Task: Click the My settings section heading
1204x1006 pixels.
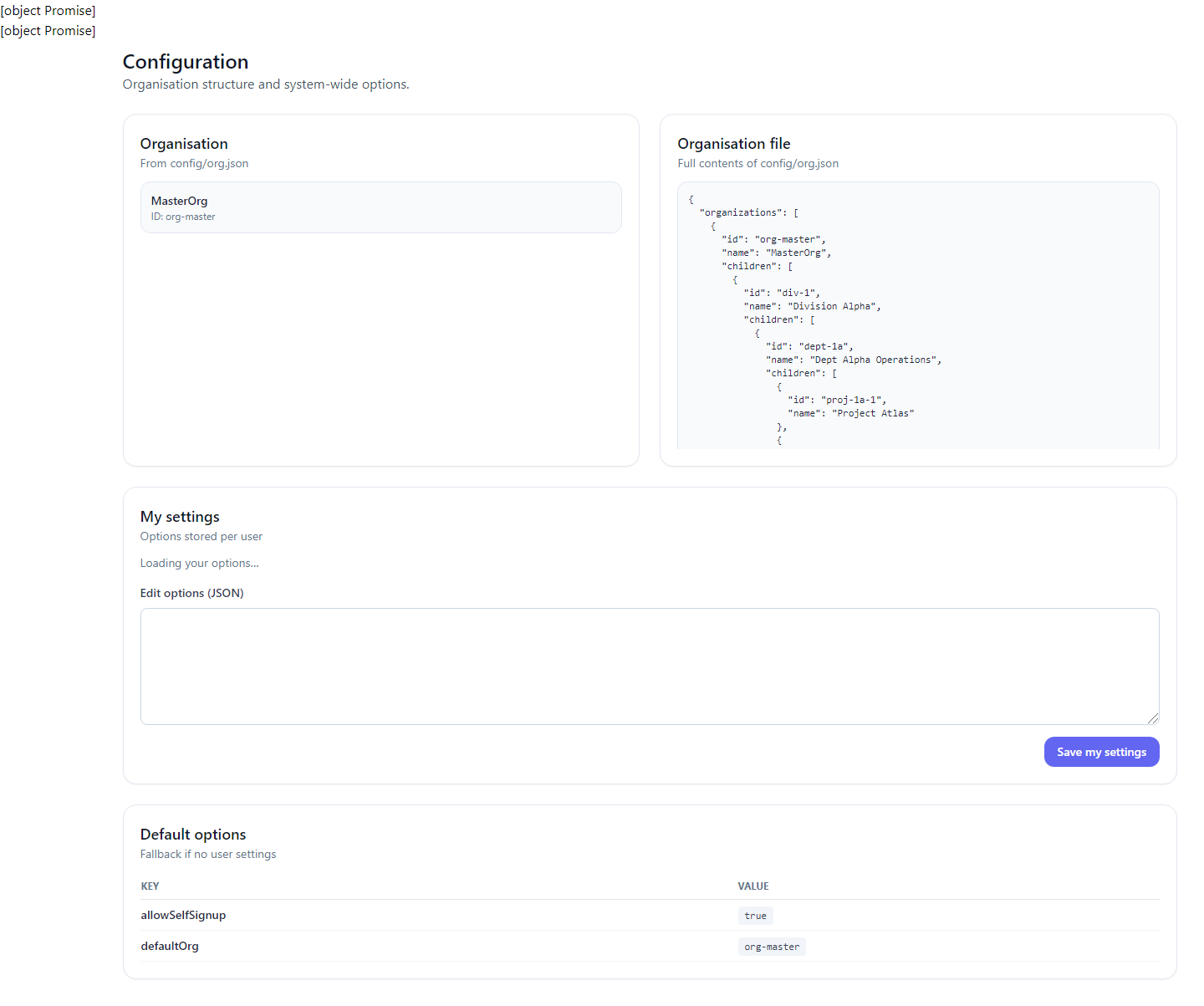Action: 179,516
